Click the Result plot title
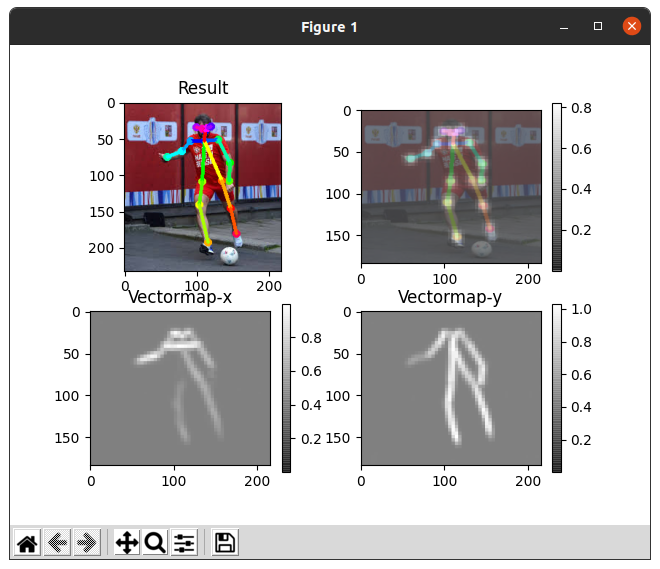 203,88
